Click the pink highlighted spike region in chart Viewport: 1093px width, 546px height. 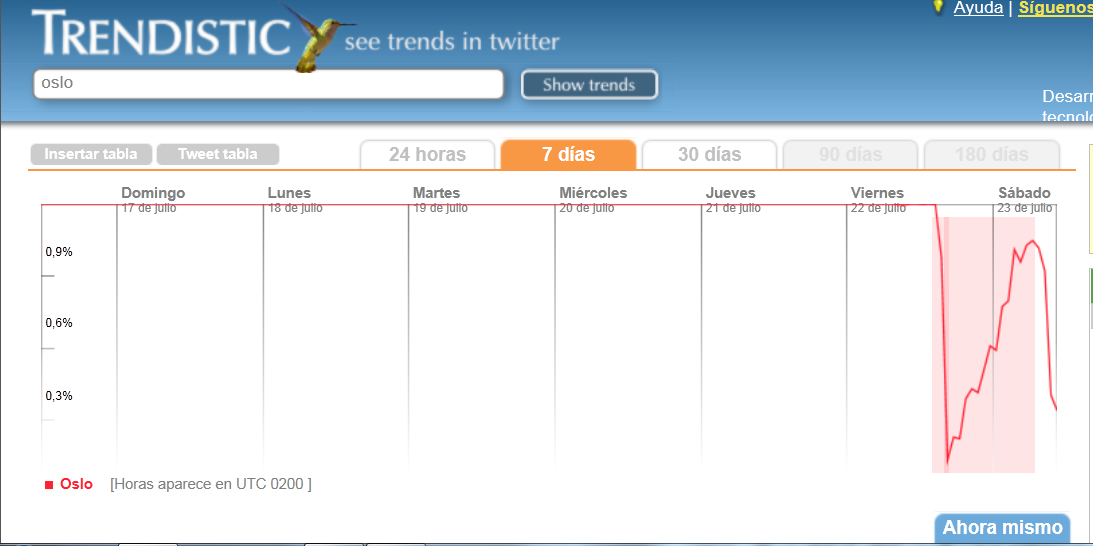coord(983,344)
